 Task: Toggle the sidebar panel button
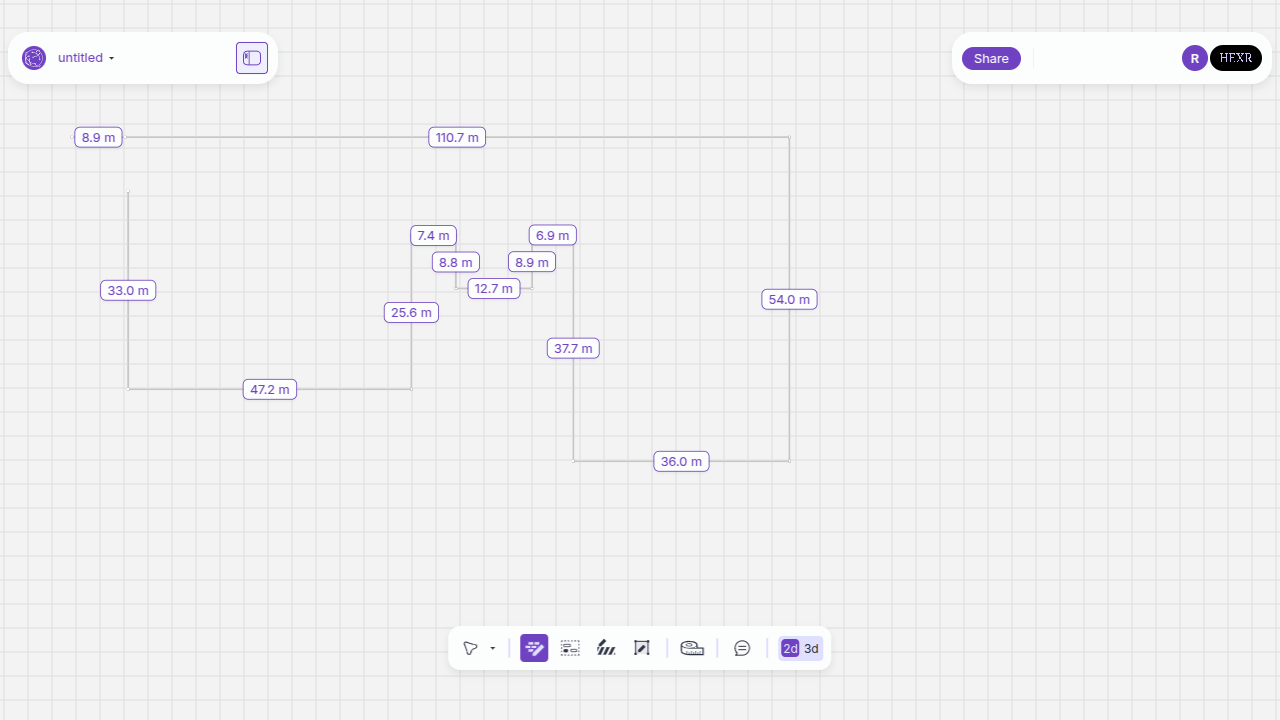[x=252, y=58]
